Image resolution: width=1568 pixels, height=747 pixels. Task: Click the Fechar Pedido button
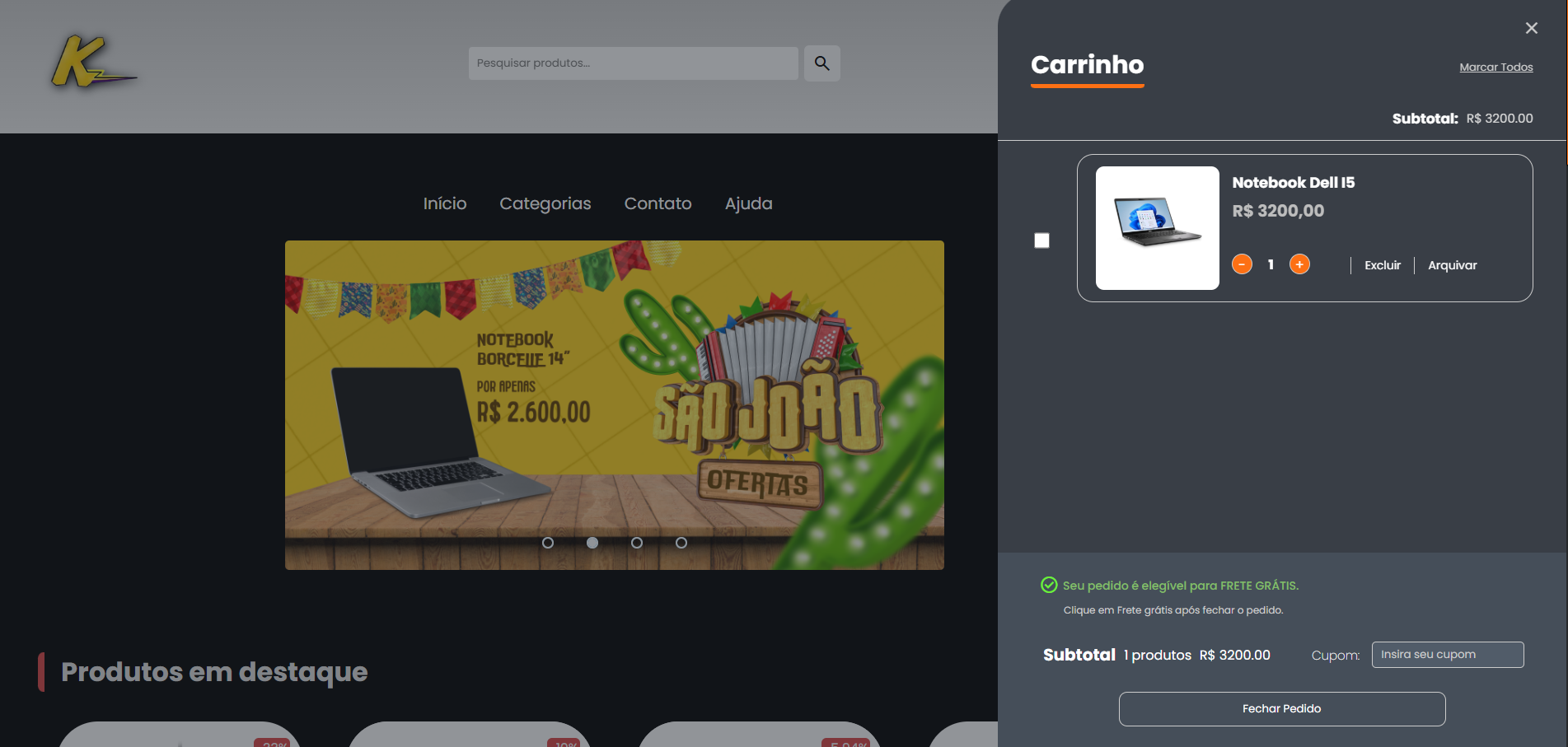pyautogui.click(x=1281, y=709)
